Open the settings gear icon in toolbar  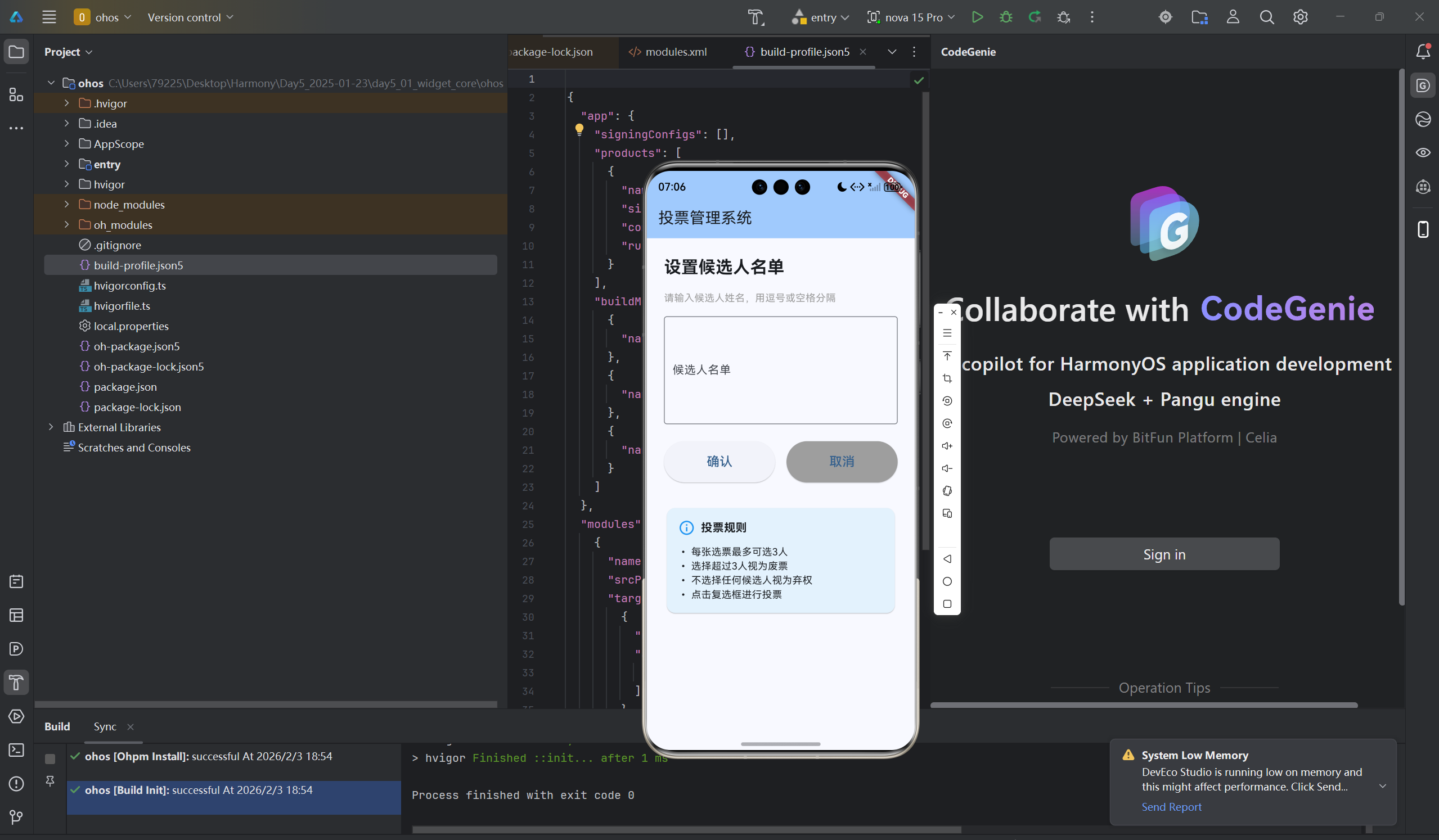tap(1300, 17)
